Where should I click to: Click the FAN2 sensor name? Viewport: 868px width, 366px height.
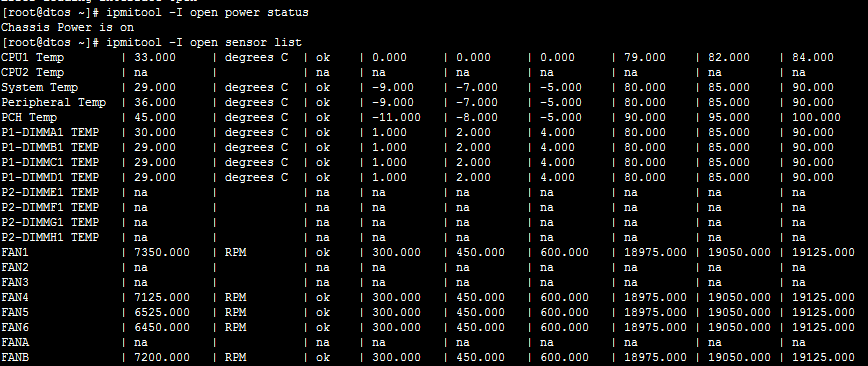pos(15,267)
